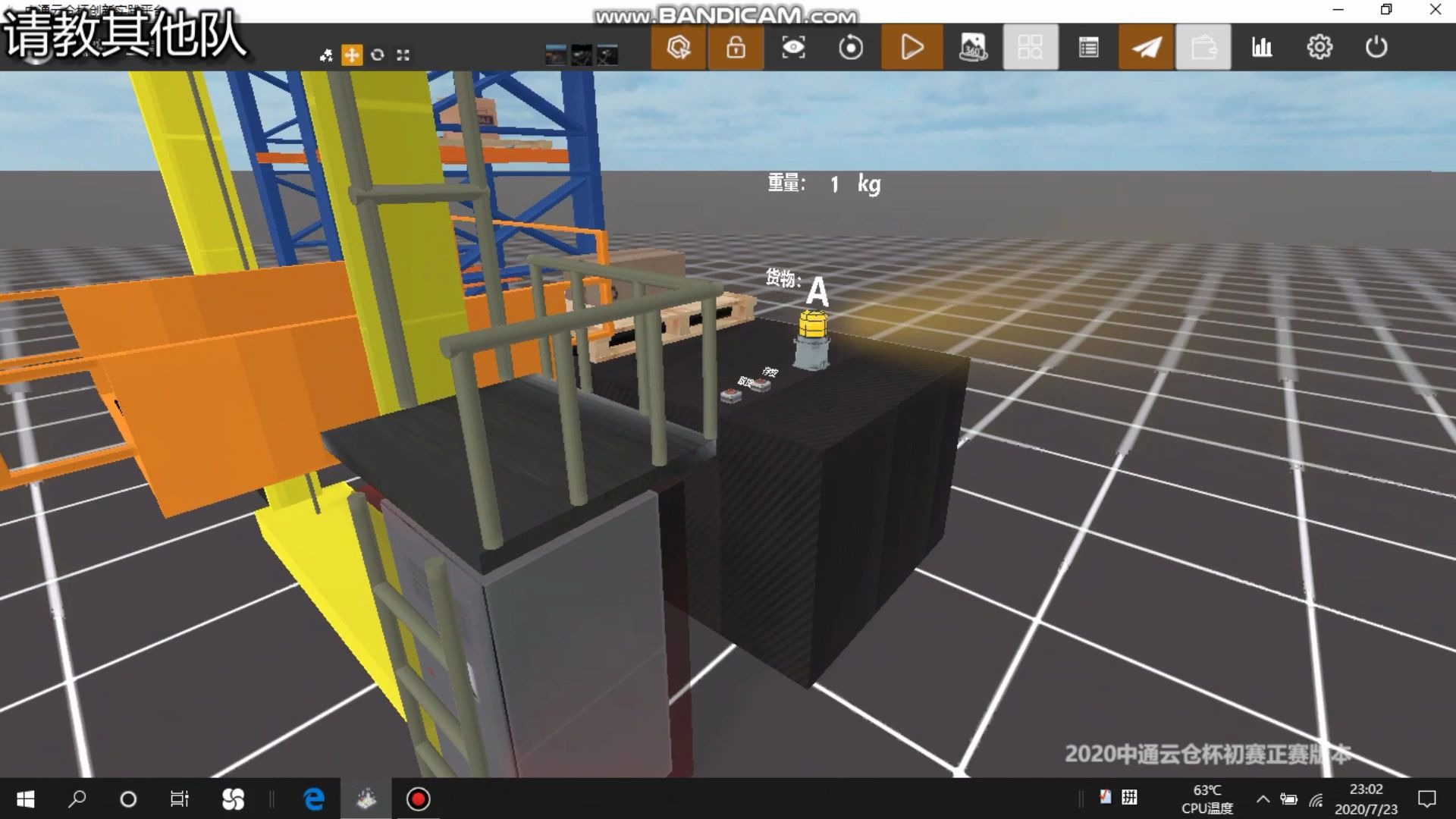Open the bar chart statistics icon
The height and width of the screenshot is (819, 1456).
pyautogui.click(x=1262, y=48)
